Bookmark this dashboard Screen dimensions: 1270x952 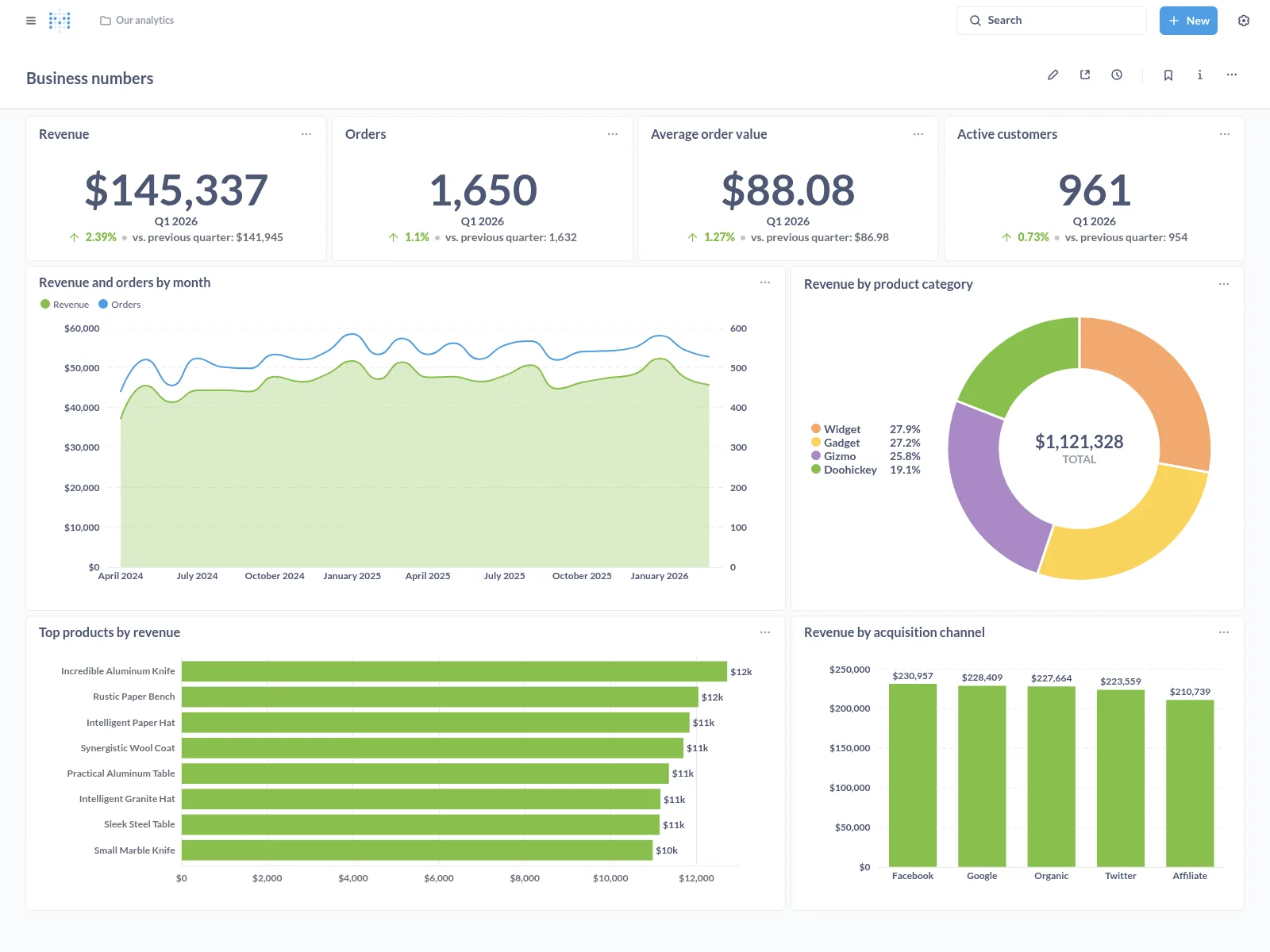pyautogui.click(x=1168, y=75)
